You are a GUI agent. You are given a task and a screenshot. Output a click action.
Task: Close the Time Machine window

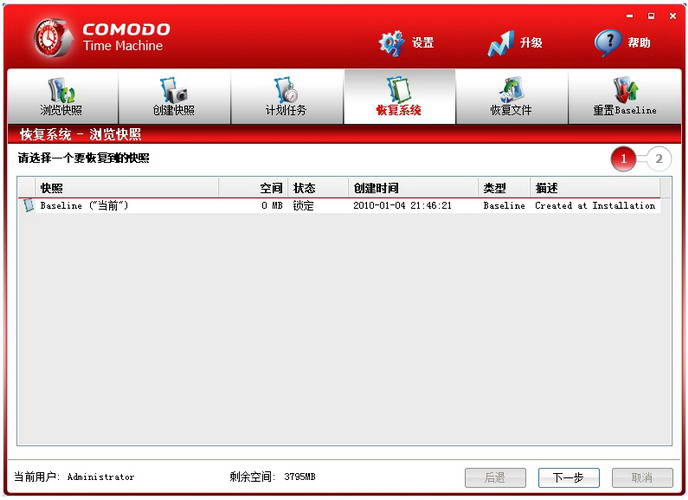click(x=673, y=16)
